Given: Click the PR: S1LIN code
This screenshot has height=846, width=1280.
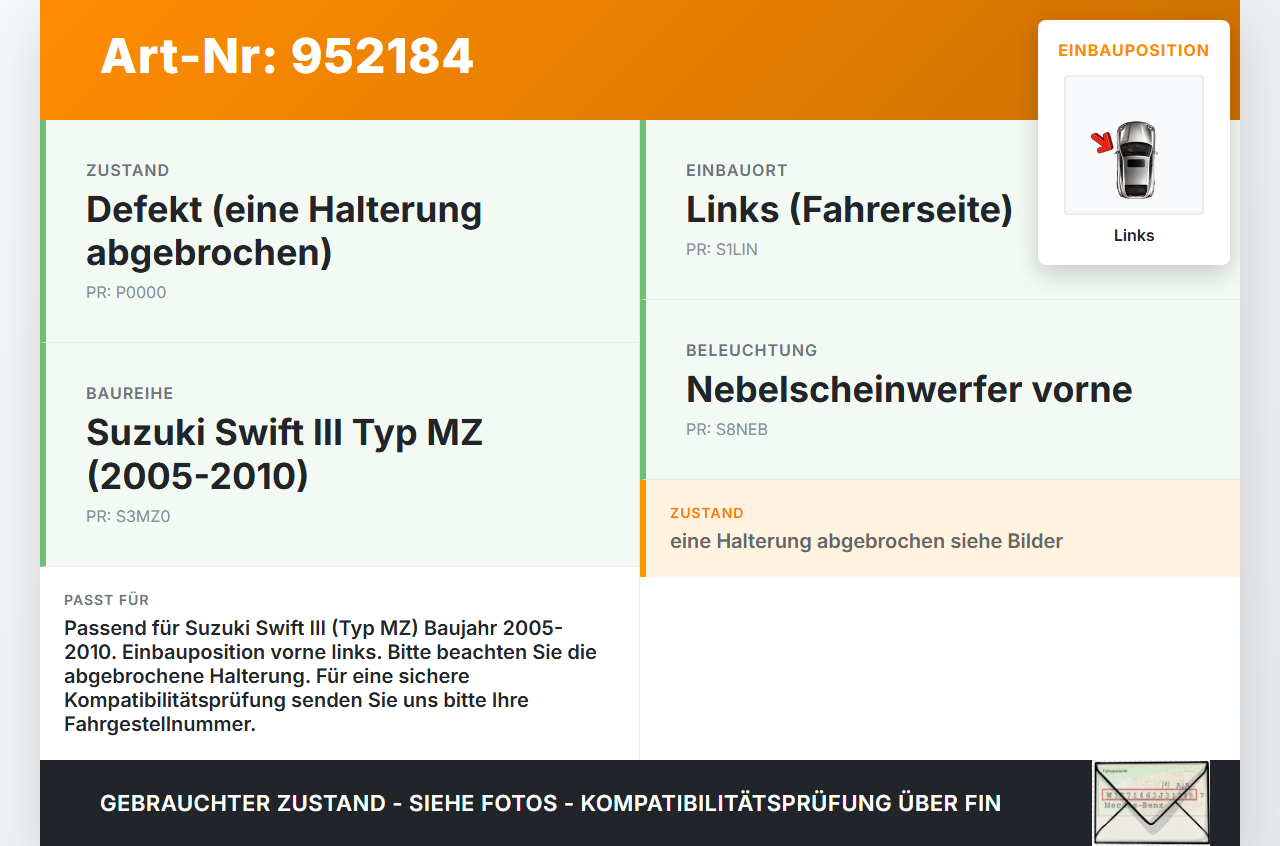Looking at the screenshot, I should [722, 250].
